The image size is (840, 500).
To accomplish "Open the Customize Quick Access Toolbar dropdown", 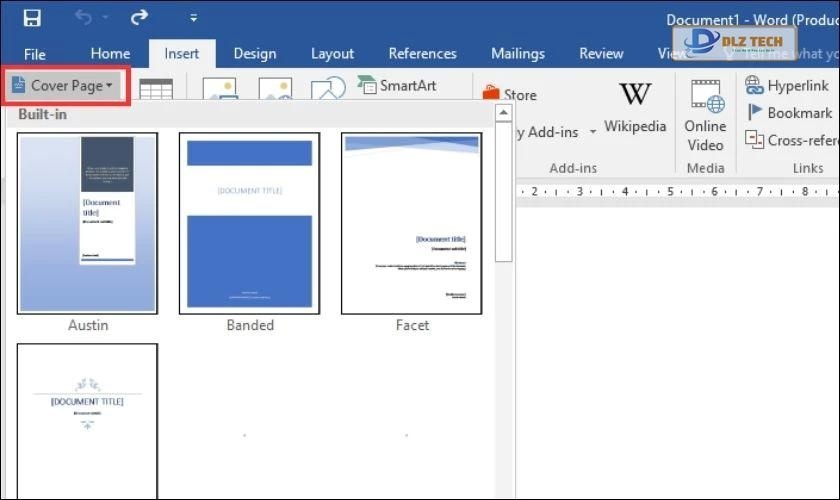I will coord(193,18).
